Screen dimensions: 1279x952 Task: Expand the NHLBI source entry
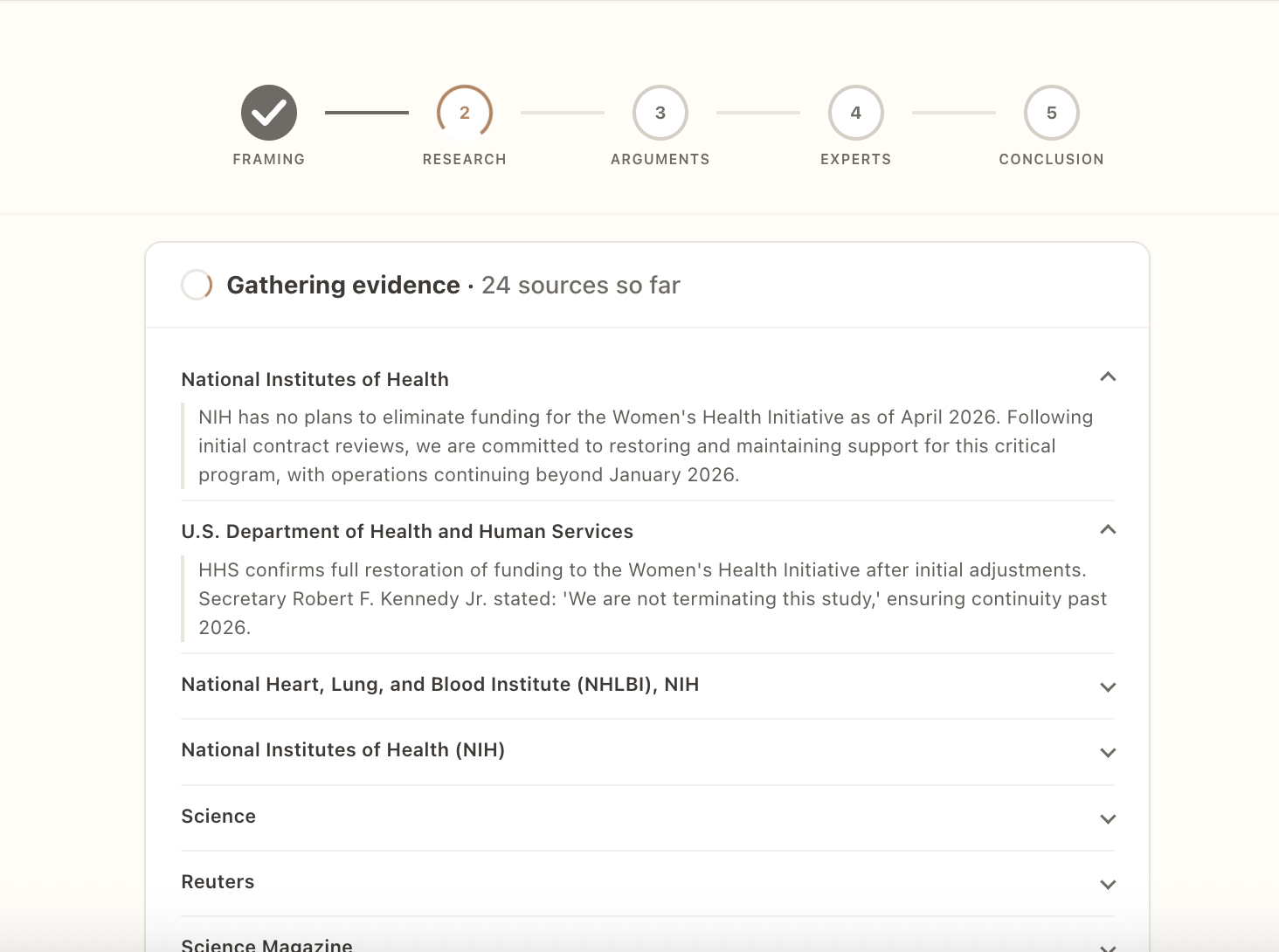[x=1108, y=687]
